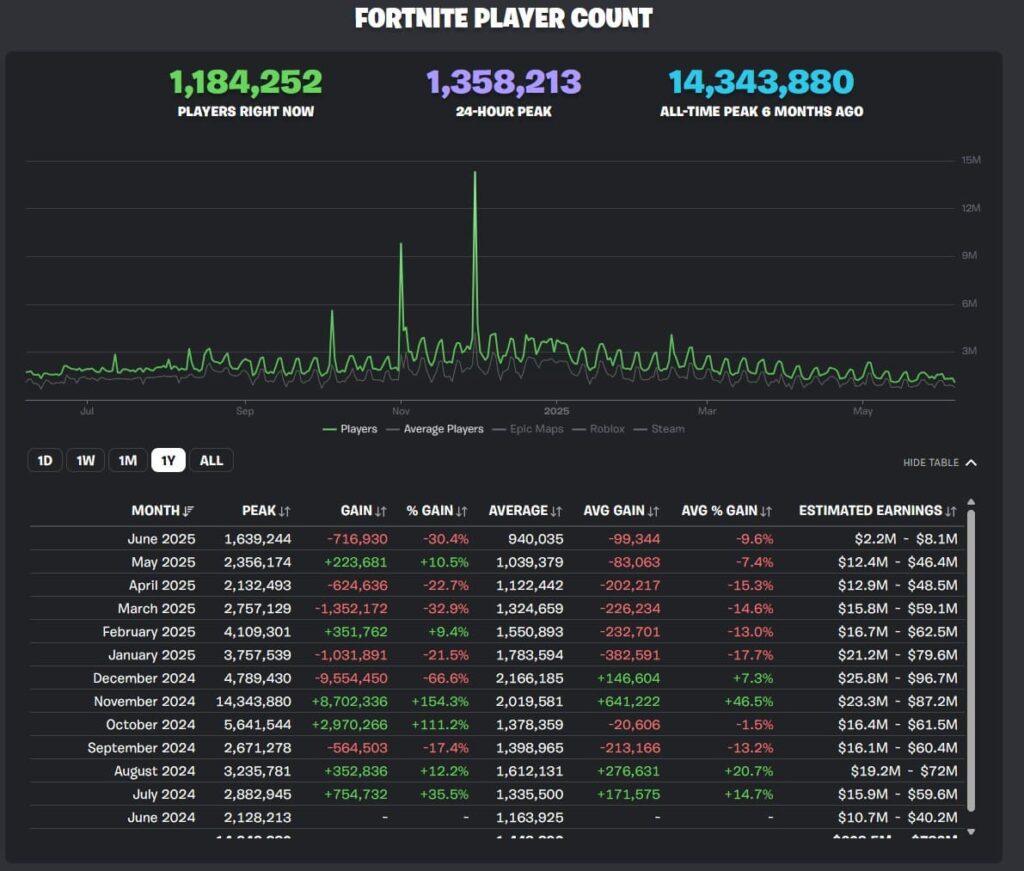Viewport: 1024px width, 871px height.
Task: Click the all-time peak 14,343,880 headline figure
Action: tap(761, 82)
